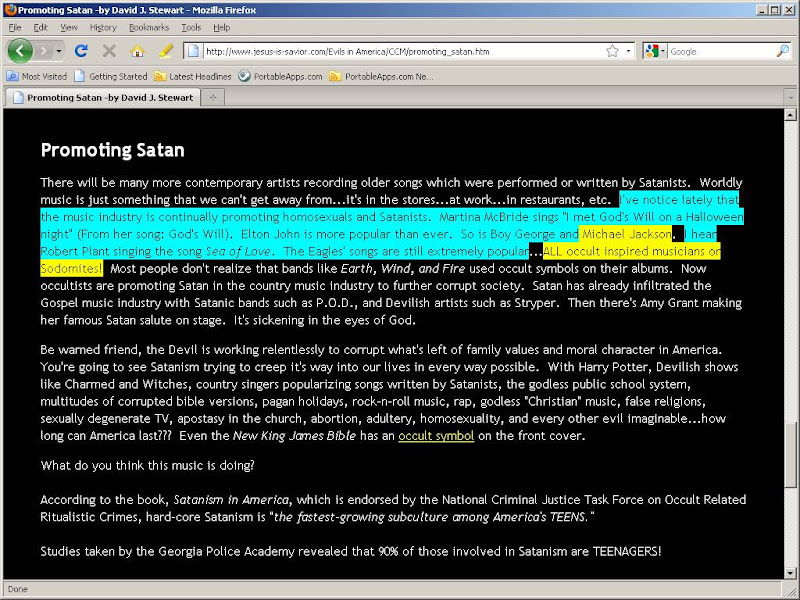Open the Help menu
Screen dimensions: 800x600
(x=221, y=28)
